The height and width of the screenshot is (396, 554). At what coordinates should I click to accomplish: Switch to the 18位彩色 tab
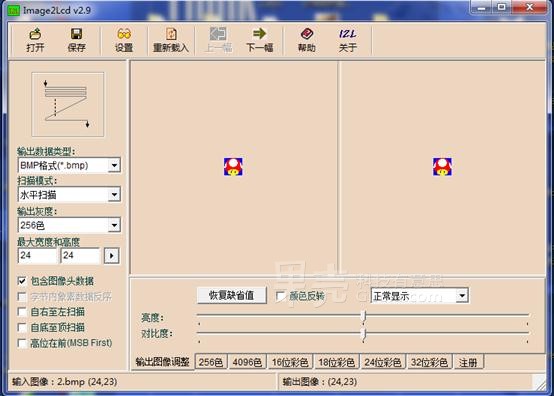tap(336, 362)
